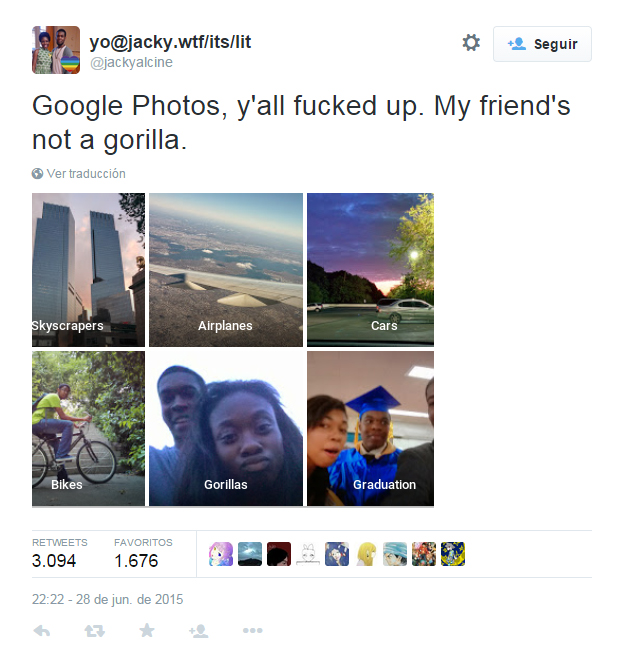View the 3.094 retweets count
620x648 pixels.
coord(54,561)
